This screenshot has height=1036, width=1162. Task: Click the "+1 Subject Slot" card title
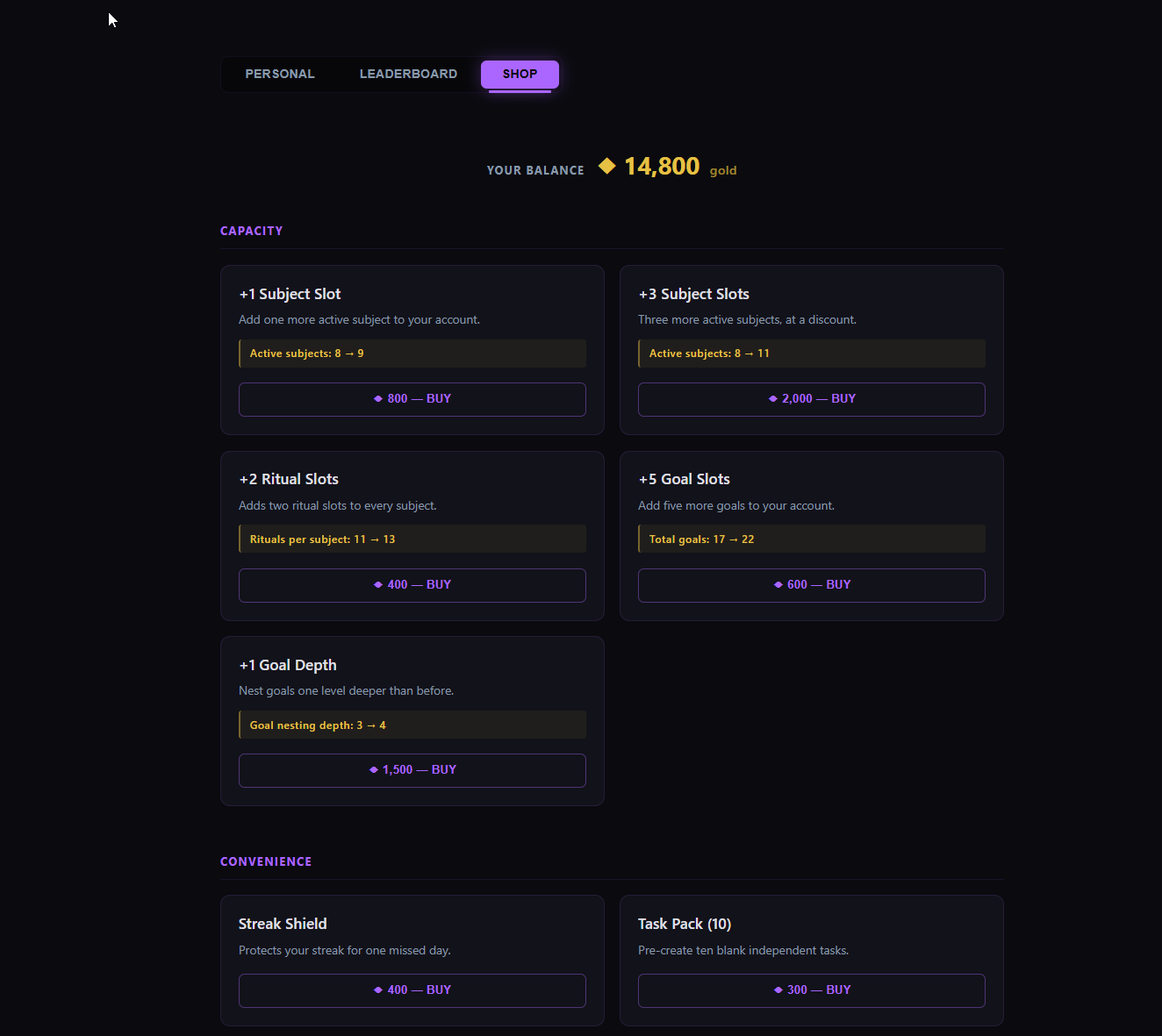point(290,294)
